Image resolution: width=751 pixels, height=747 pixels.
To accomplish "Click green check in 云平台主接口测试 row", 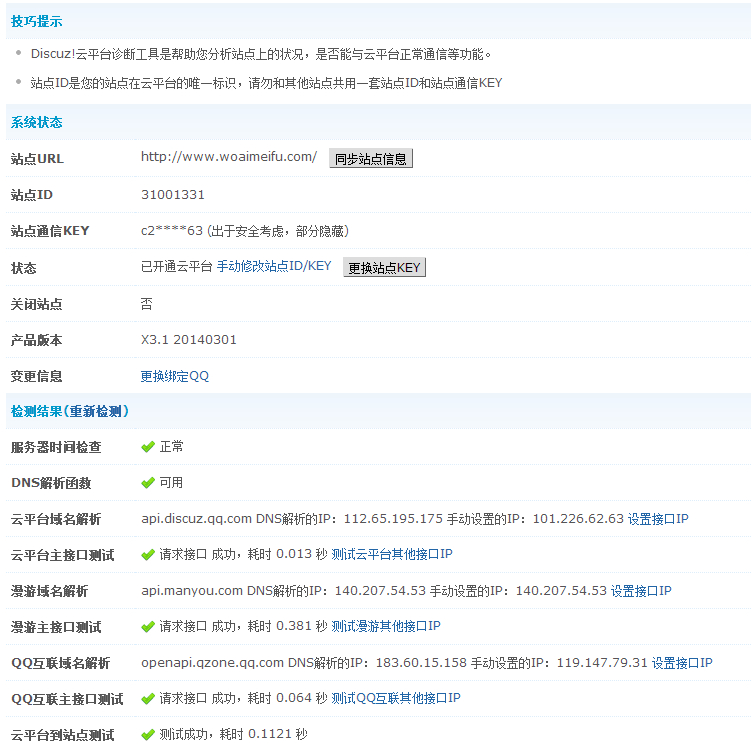I will coord(148,555).
